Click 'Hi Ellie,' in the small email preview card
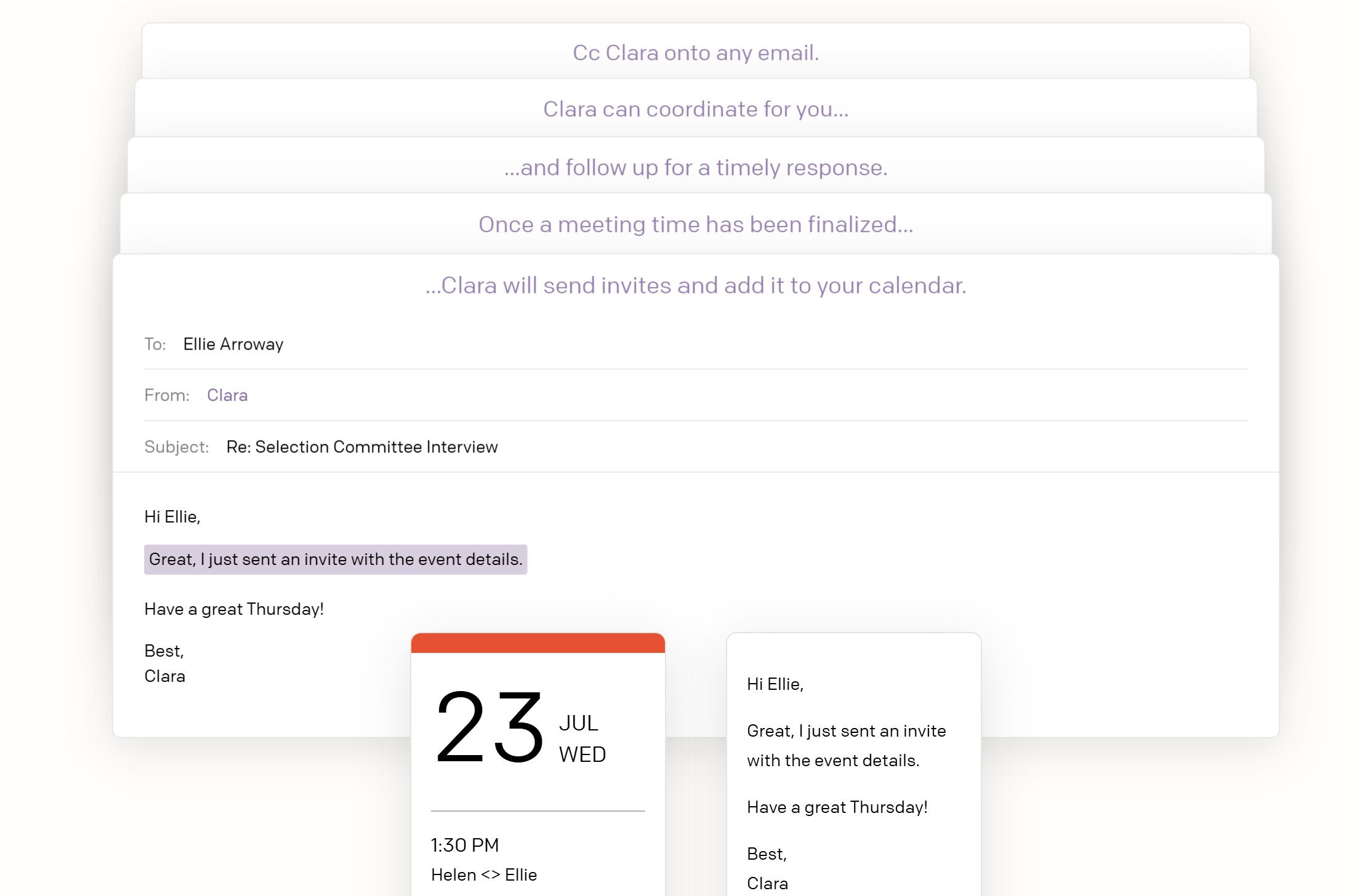 (775, 684)
